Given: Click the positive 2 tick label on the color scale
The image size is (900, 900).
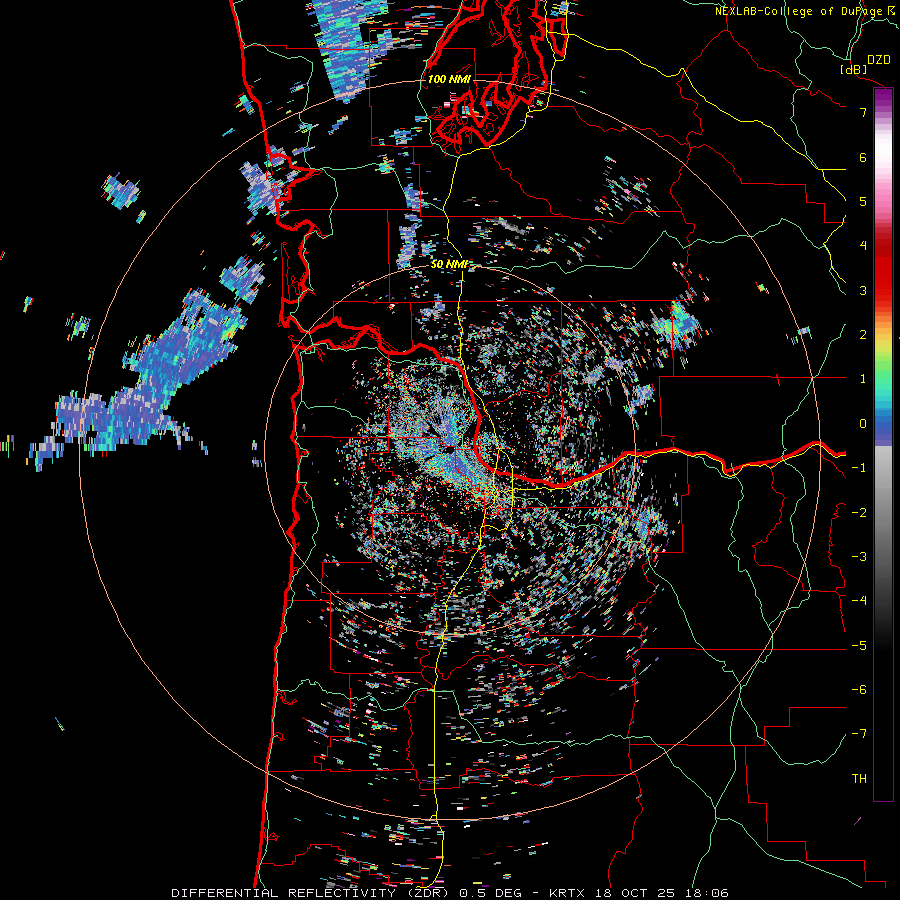Looking at the screenshot, I should click(x=863, y=335).
